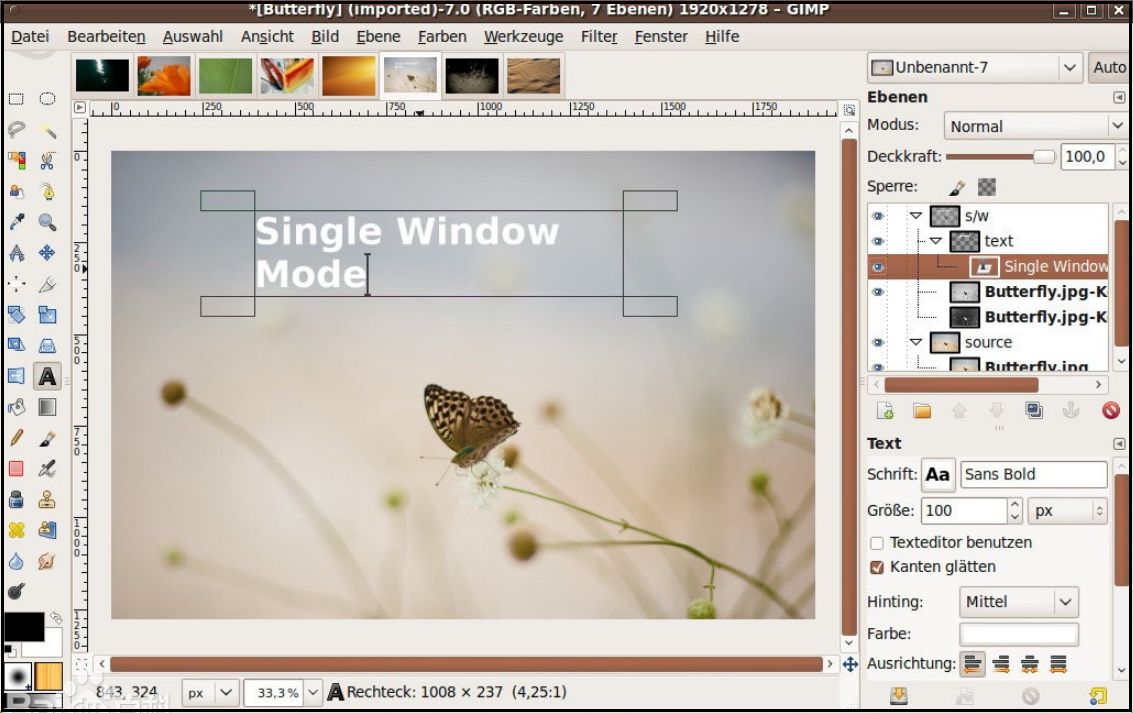Click the Aa font selector button

pos(938,474)
